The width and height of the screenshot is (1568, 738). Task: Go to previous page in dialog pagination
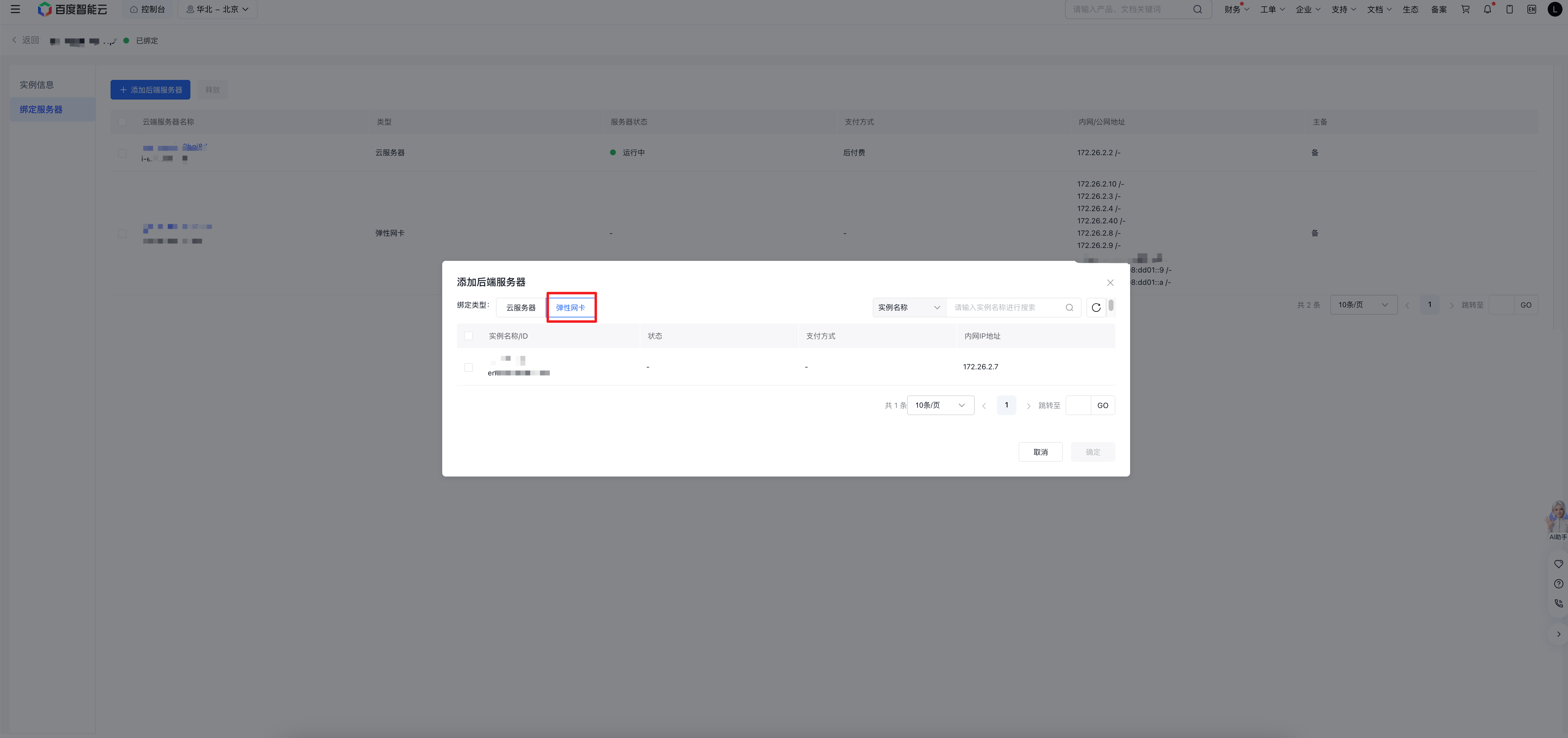[984, 406]
